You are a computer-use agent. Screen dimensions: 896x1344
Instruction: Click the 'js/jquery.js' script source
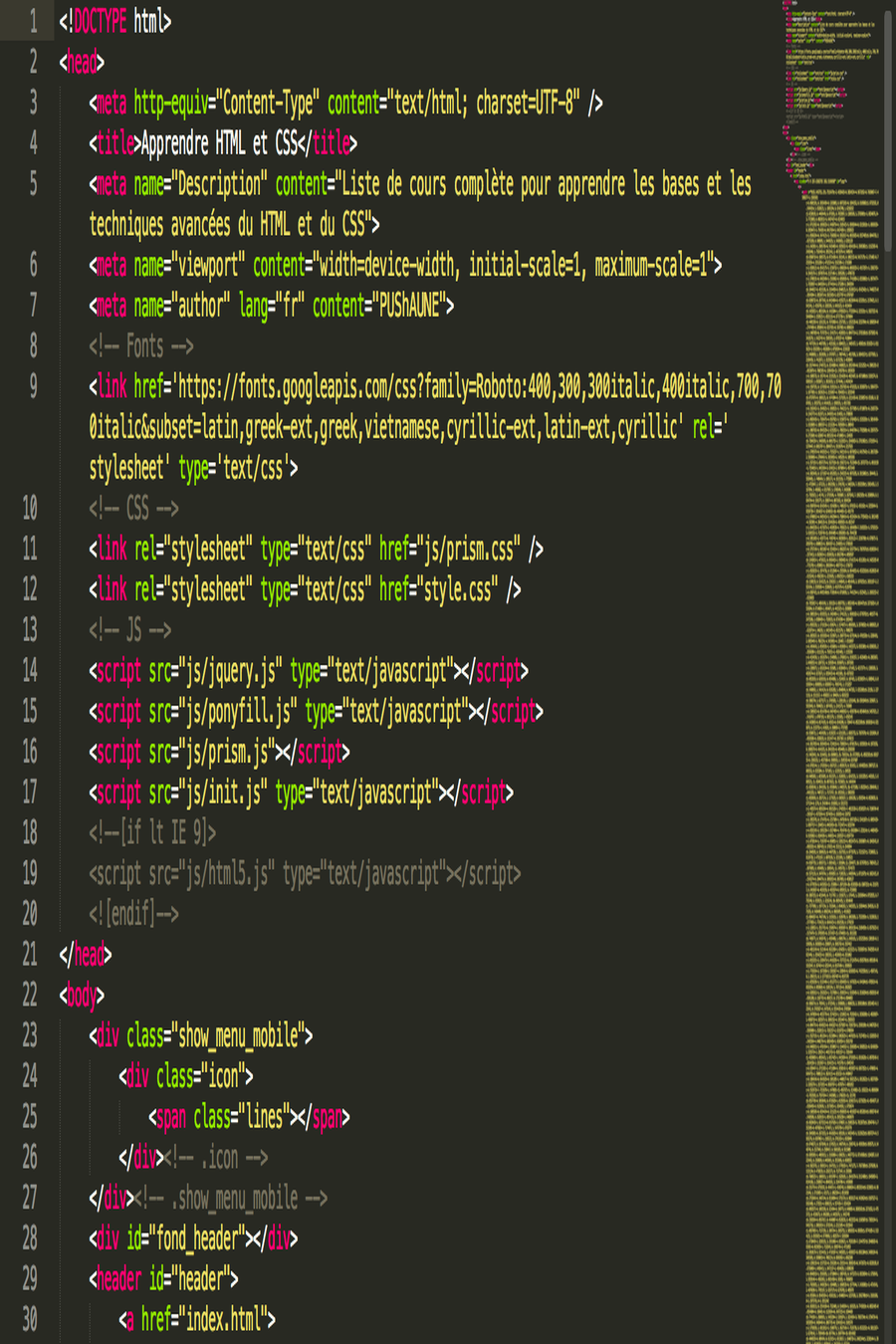(230, 672)
